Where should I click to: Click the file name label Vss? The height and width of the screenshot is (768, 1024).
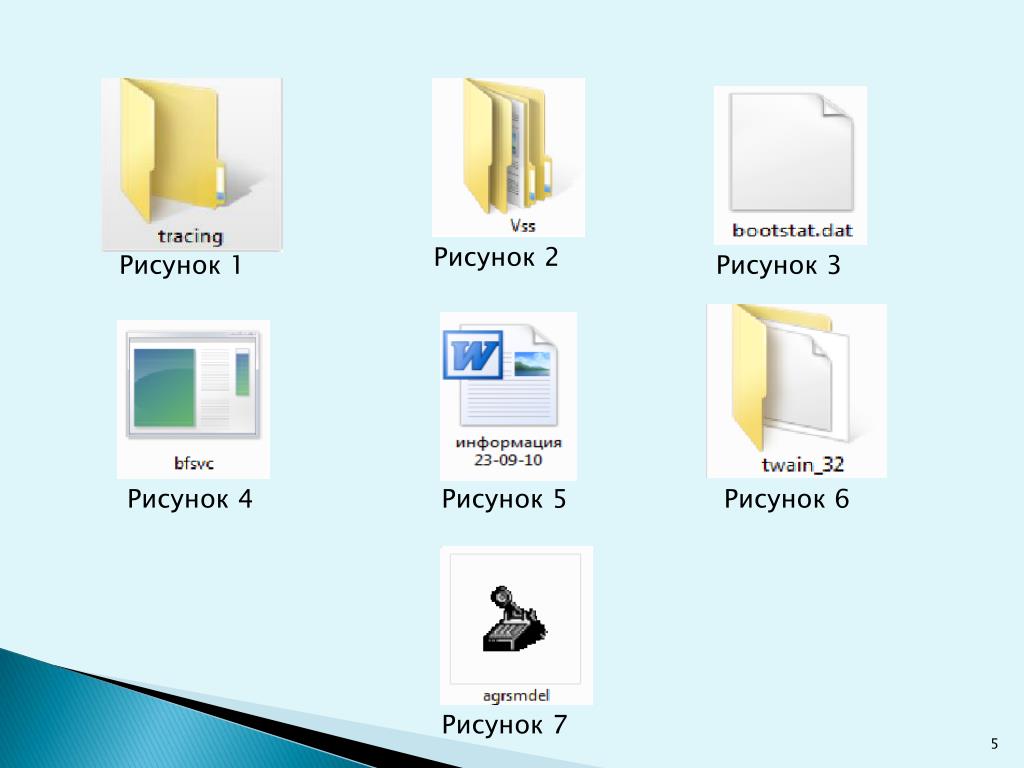click(x=523, y=226)
